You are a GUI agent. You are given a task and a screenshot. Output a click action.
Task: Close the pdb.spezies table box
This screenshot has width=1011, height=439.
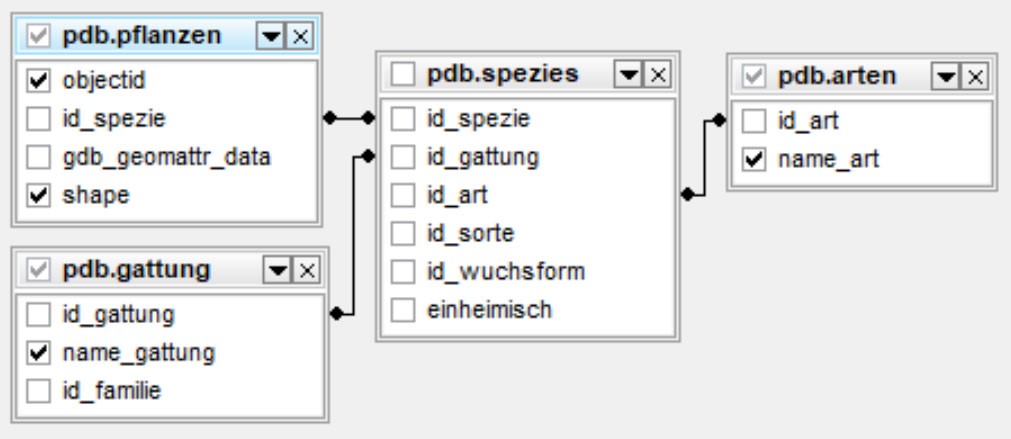656,74
